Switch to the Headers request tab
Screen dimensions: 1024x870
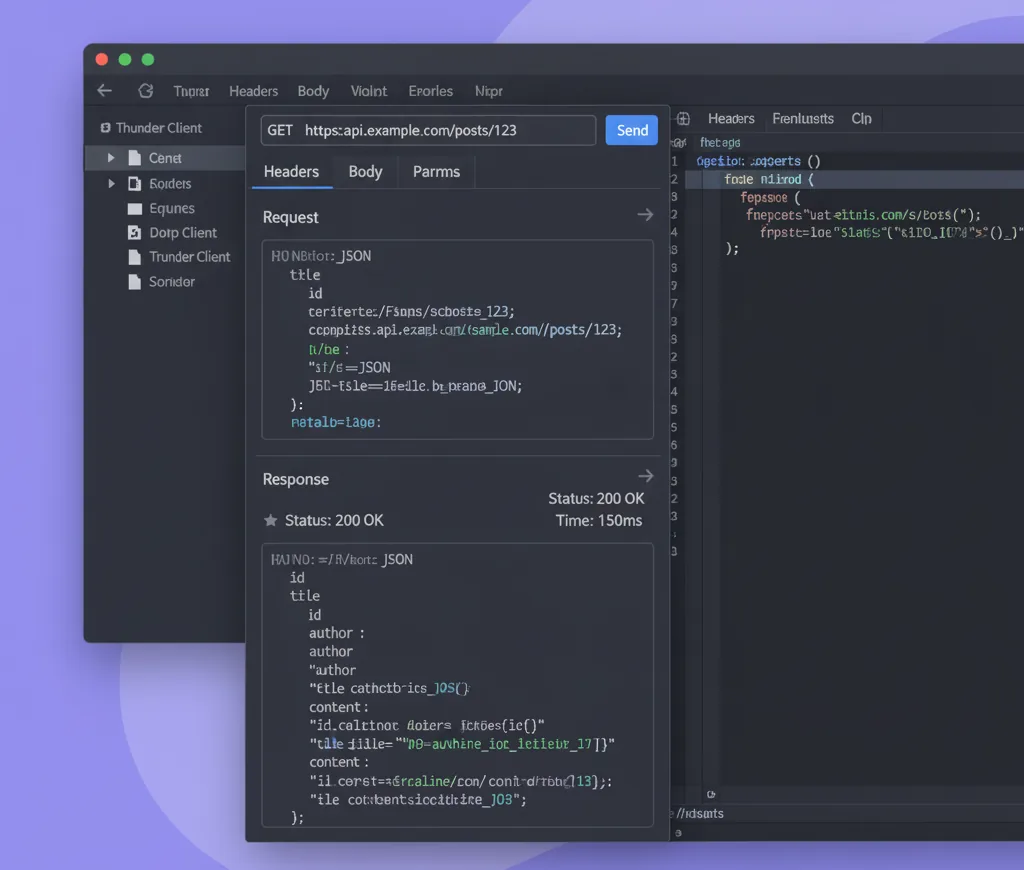291,172
